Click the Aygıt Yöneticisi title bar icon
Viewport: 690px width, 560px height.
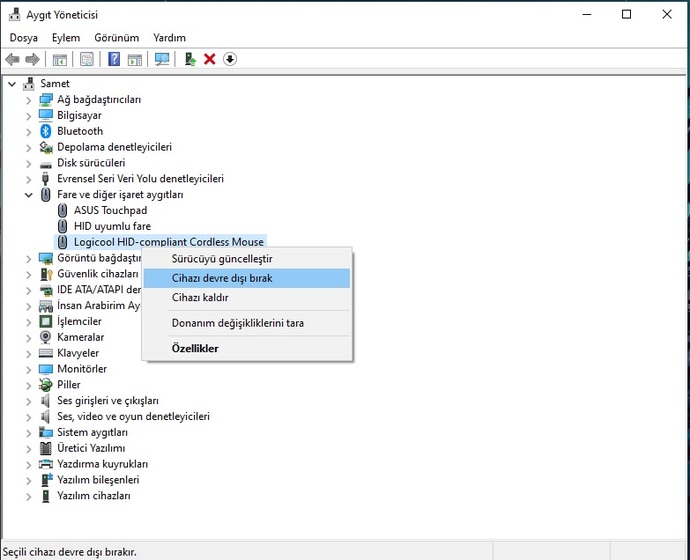[x=15, y=15]
